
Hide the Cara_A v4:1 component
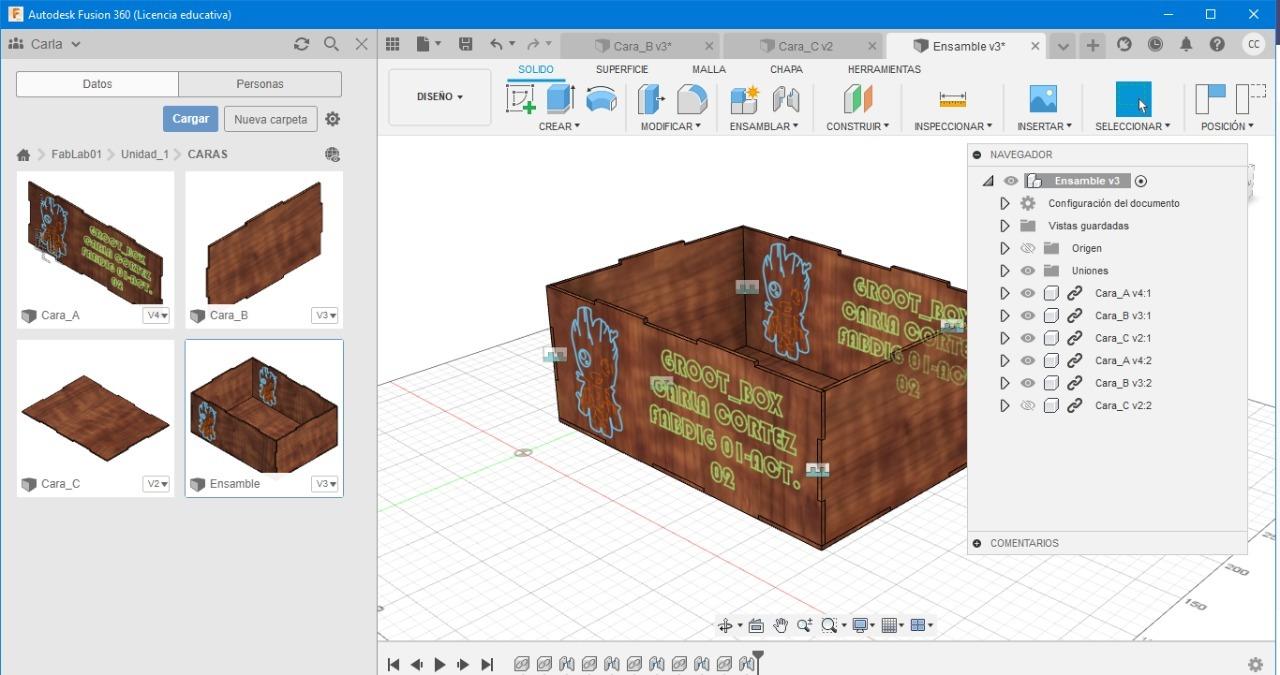coord(1027,293)
